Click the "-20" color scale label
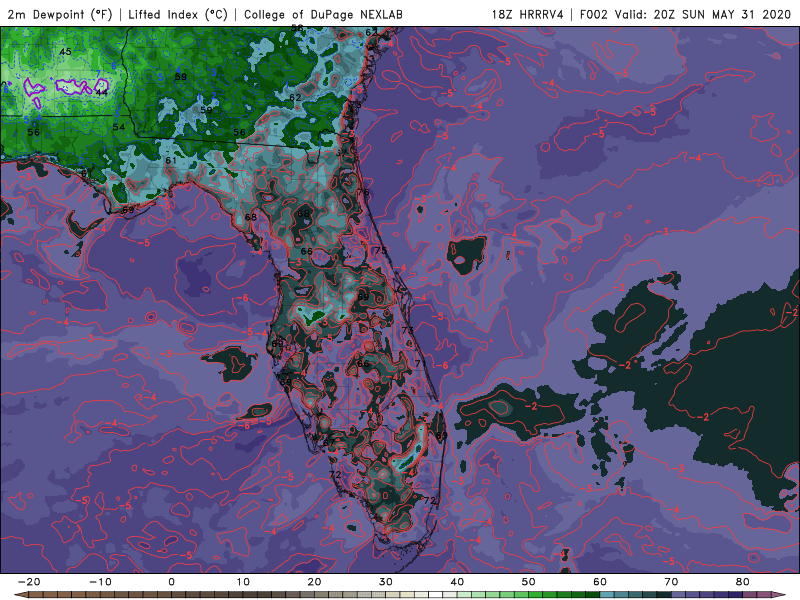The height and width of the screenshot is (600, 800). pyautogui.click(x=29, y=582)
